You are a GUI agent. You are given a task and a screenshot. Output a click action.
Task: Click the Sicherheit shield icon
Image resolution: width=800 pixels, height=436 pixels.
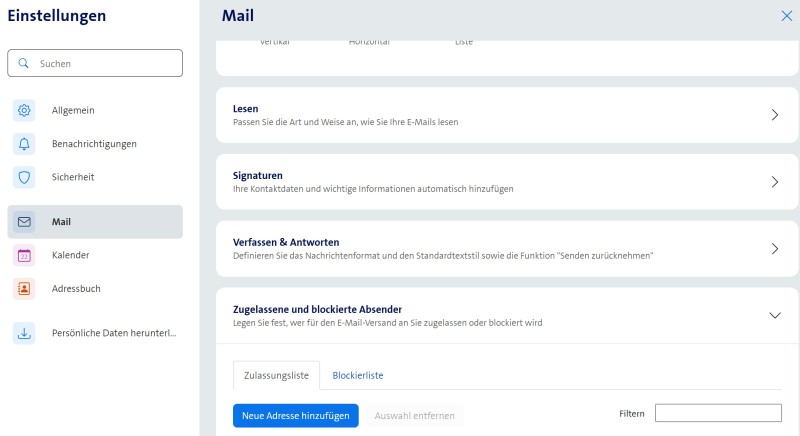(25, 177)
